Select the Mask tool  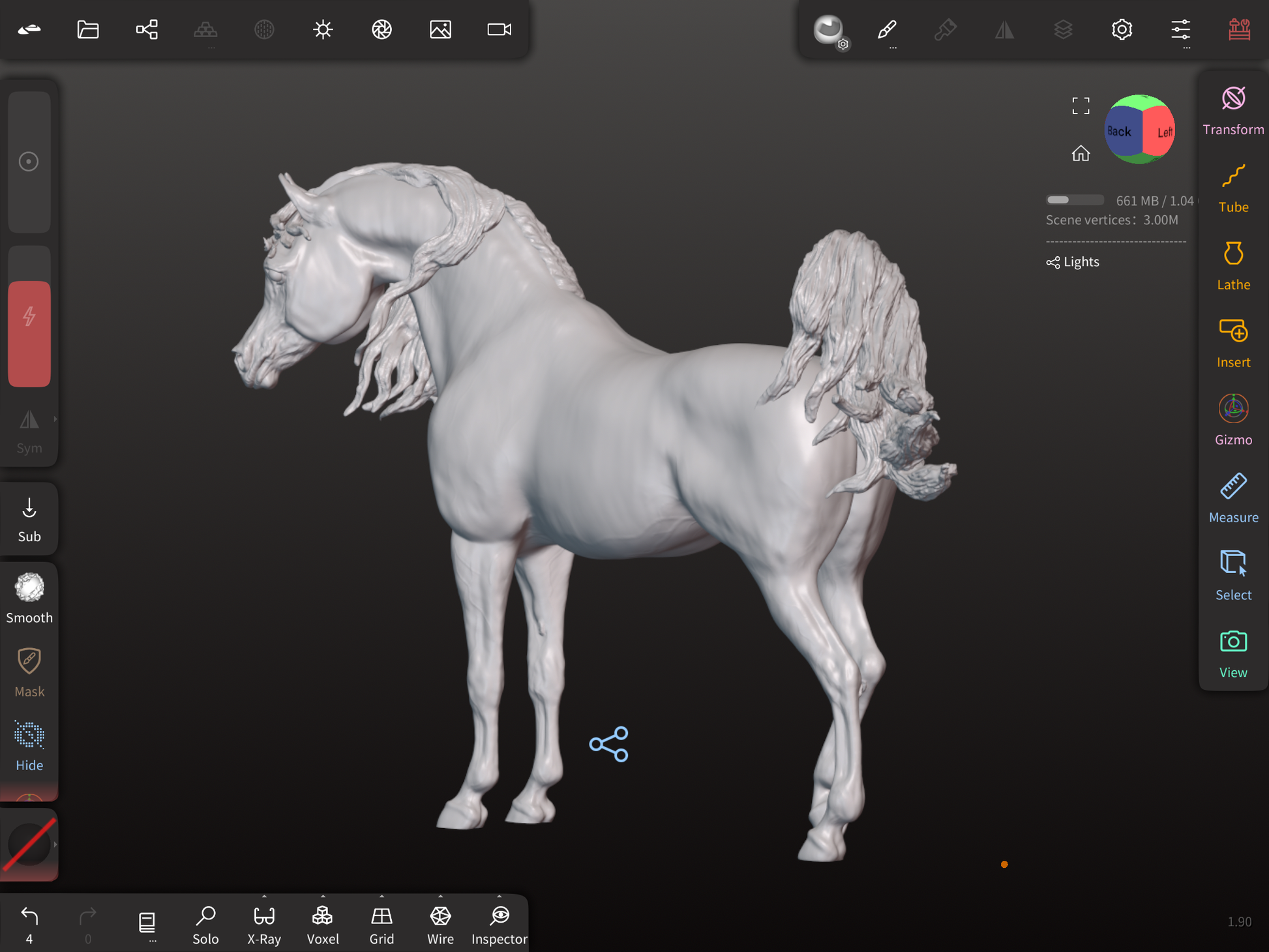point(29,673)
